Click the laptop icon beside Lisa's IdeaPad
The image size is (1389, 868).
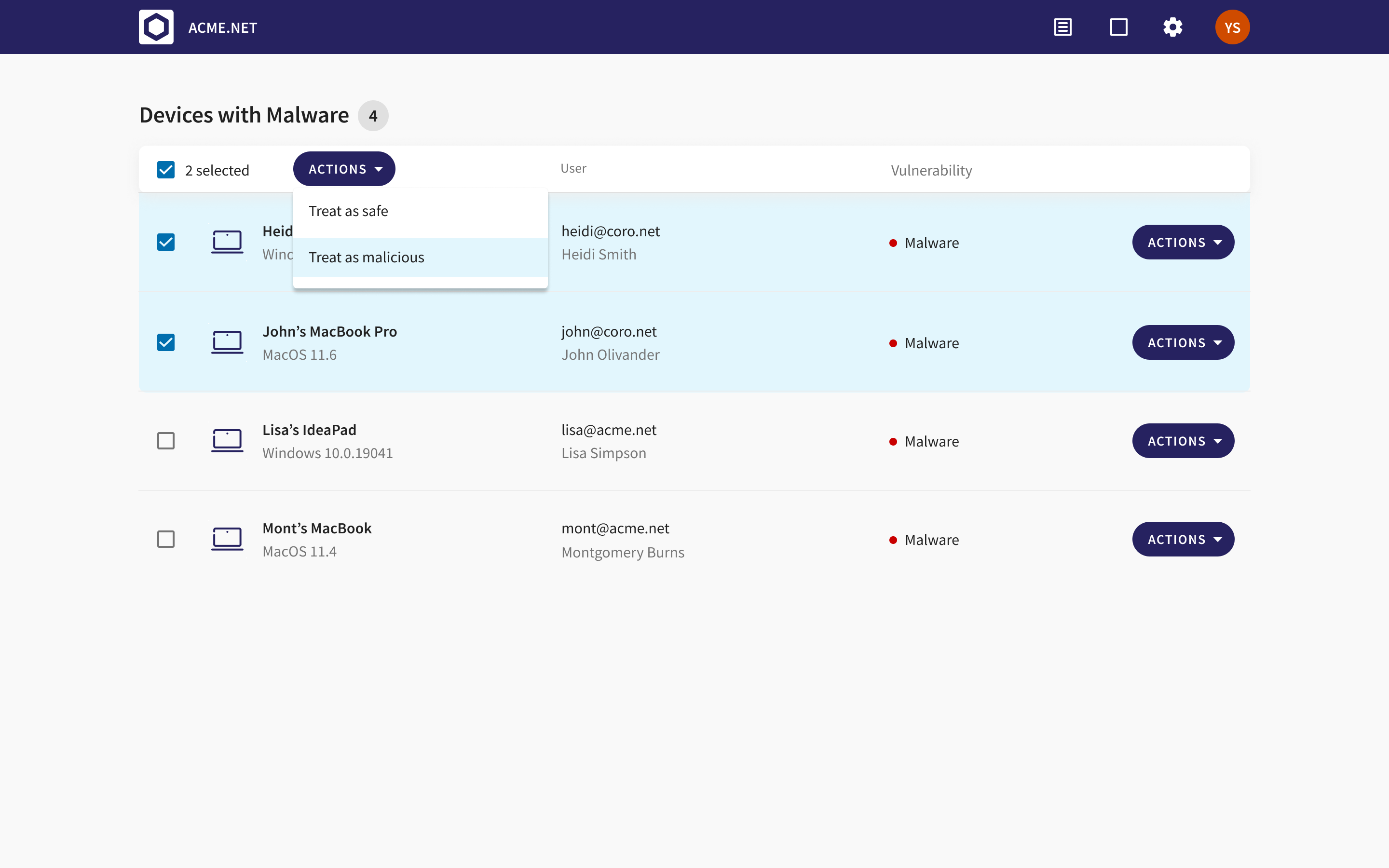(x=227, y=440)
